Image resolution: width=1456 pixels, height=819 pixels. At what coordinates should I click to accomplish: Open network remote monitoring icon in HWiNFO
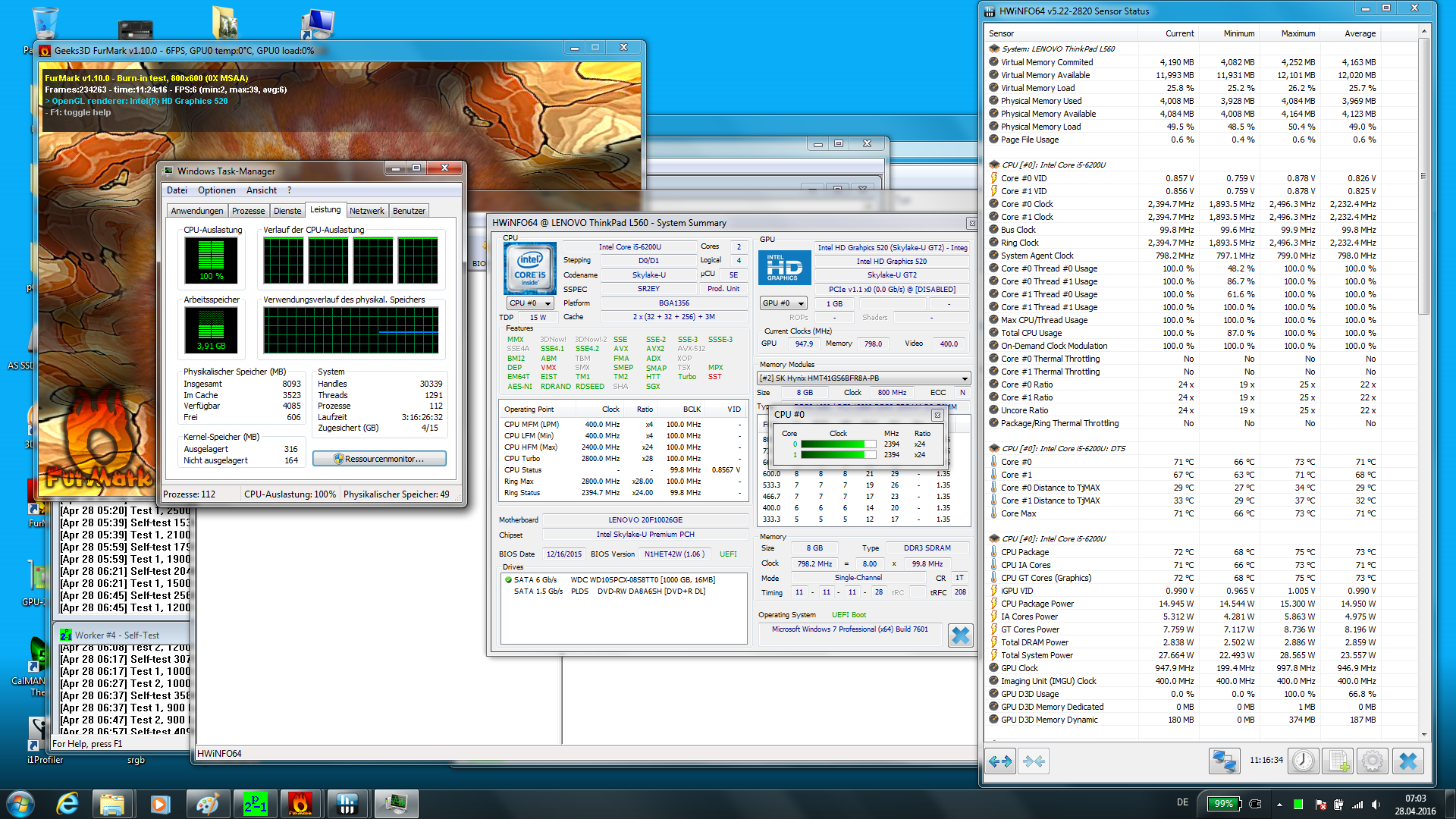click(1223, 761)
